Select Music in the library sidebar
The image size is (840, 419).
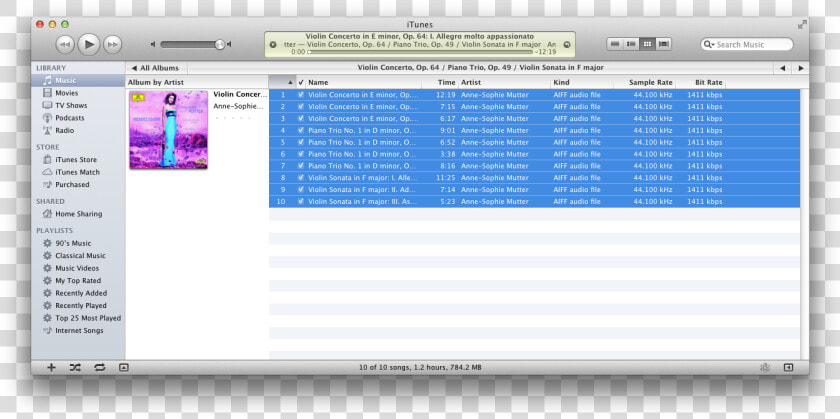tap(78, 80)
